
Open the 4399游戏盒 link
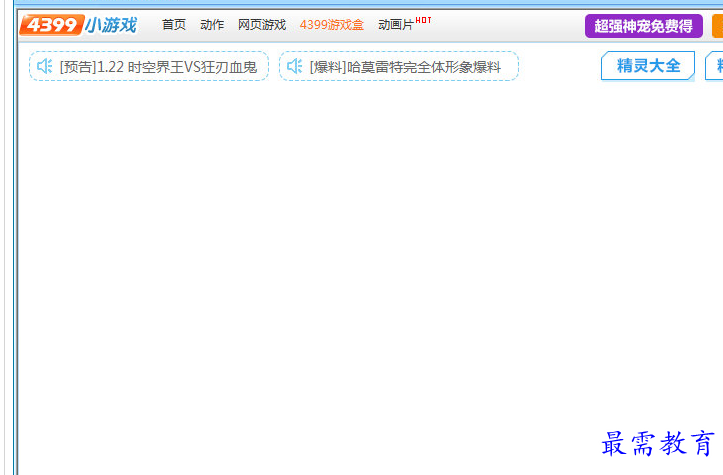click(x=332, y=24)
